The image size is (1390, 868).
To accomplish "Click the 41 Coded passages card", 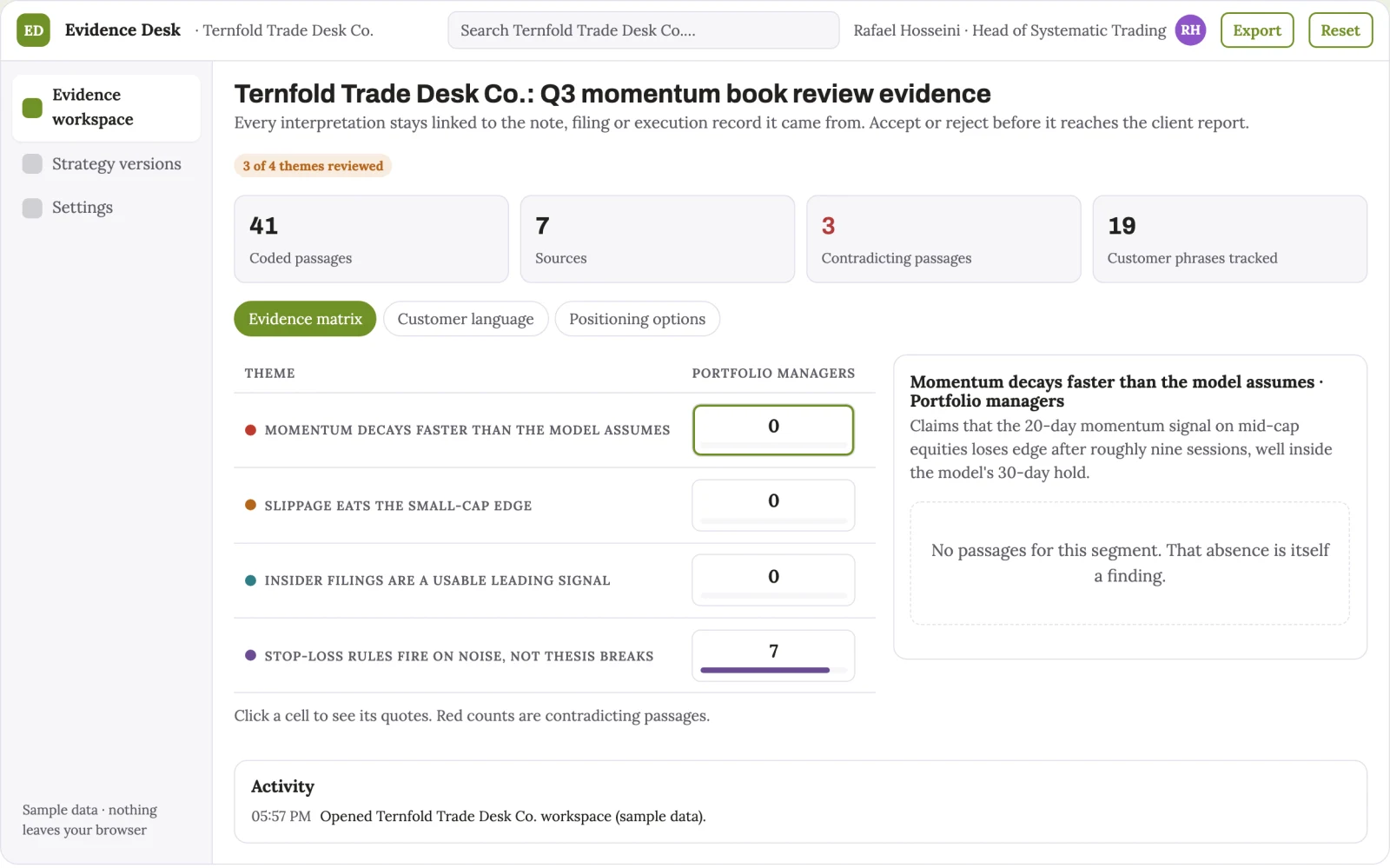I will [x=371, y=239].
